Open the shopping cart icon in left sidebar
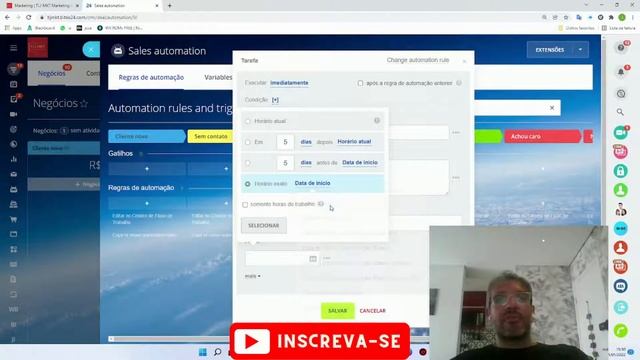 click(13, 219)
